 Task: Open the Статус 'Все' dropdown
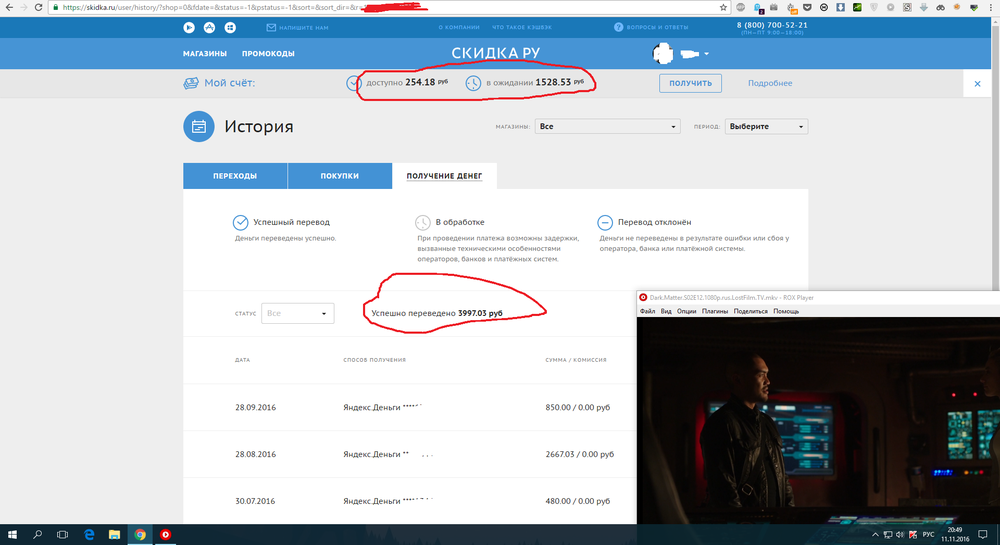(297, 313)
